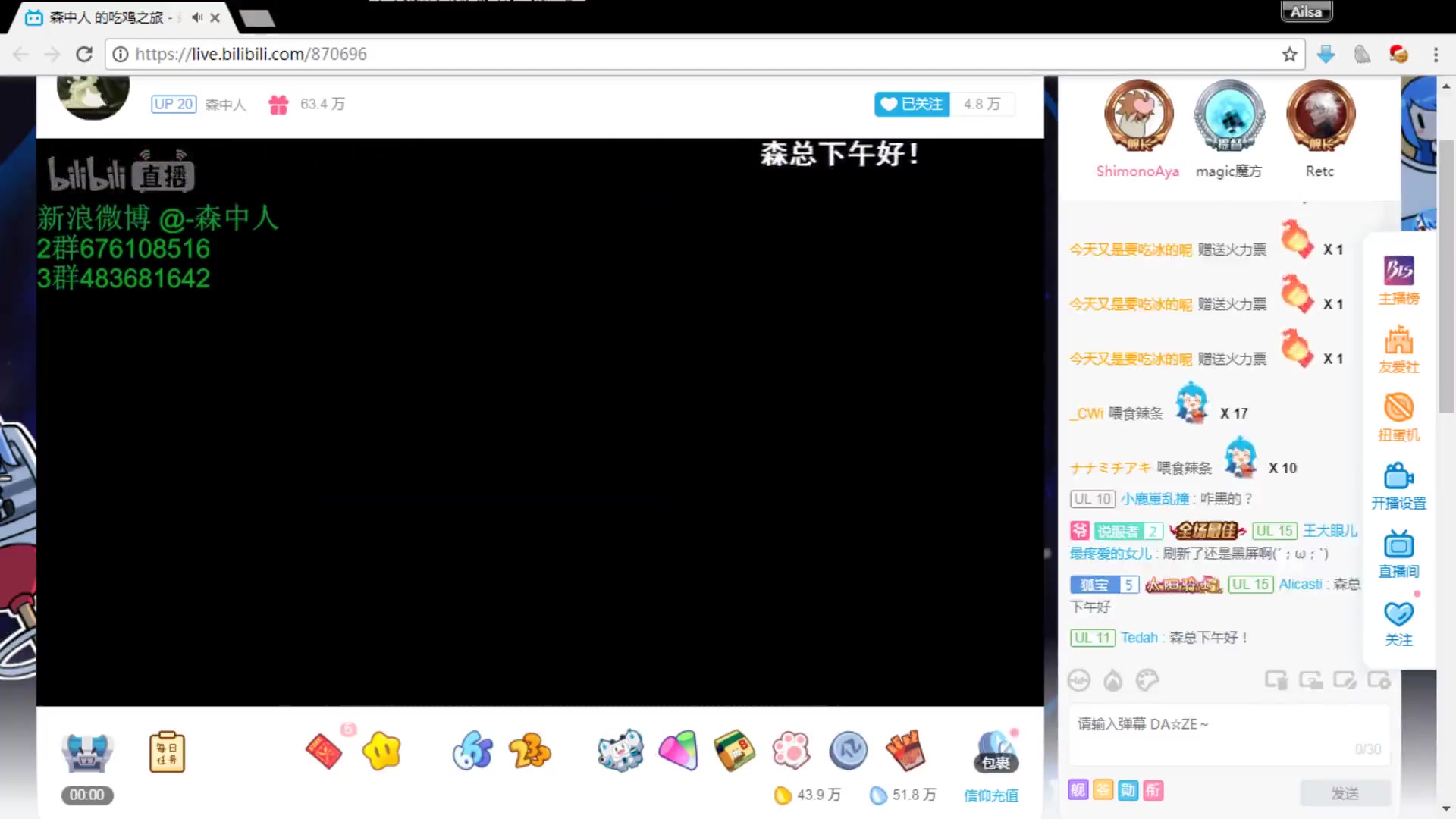Click the blue 勋 medal button
1456x819 pixels.
click(x=1128, y=790)
